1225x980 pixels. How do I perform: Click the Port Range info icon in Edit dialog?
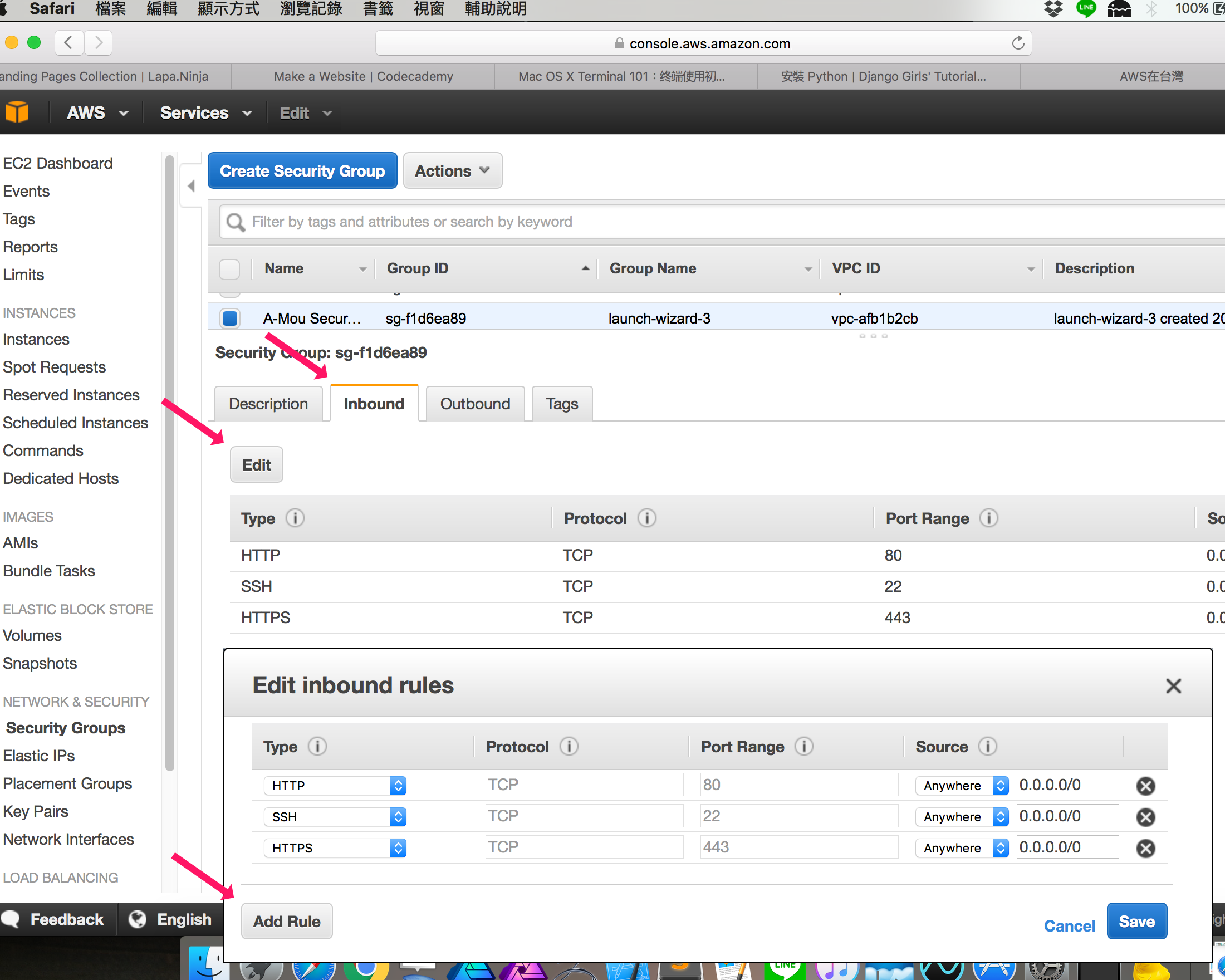click(x=804, y=746)
